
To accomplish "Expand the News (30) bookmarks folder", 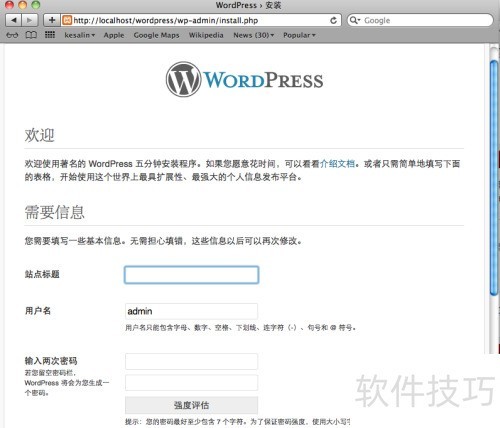I will click(x=253, y=35).
